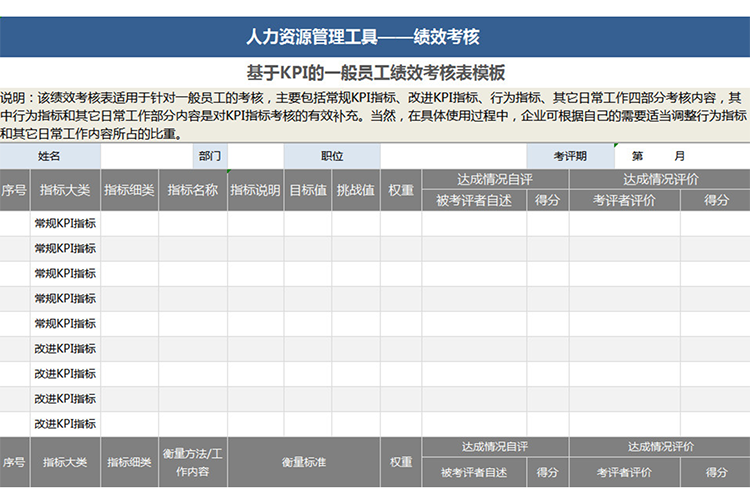Screen dimensions: 750x501
Task: Click the 衡量方法/工作内容 header cell
Action: point(193,462)
